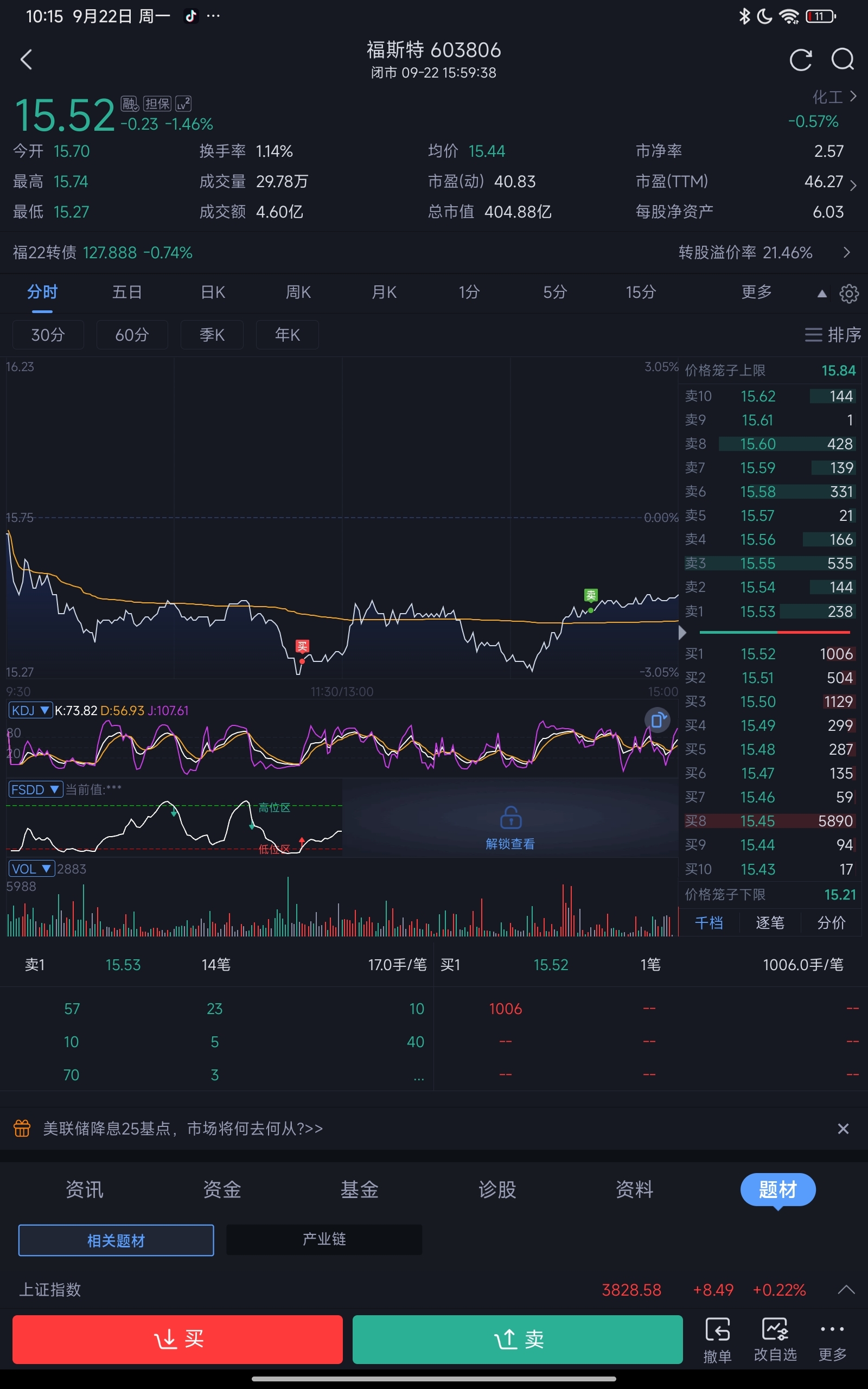Open chart settings gear icon

[849, 294]
